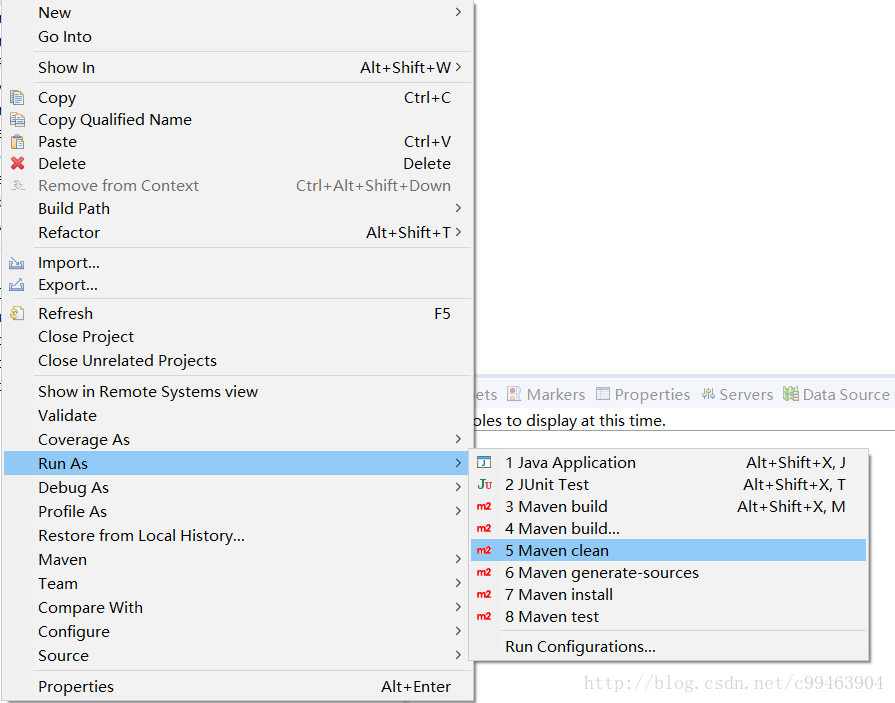Click the Data Source view icon
The width and height of the screenshot is (895, 703).
pos(791,394)
